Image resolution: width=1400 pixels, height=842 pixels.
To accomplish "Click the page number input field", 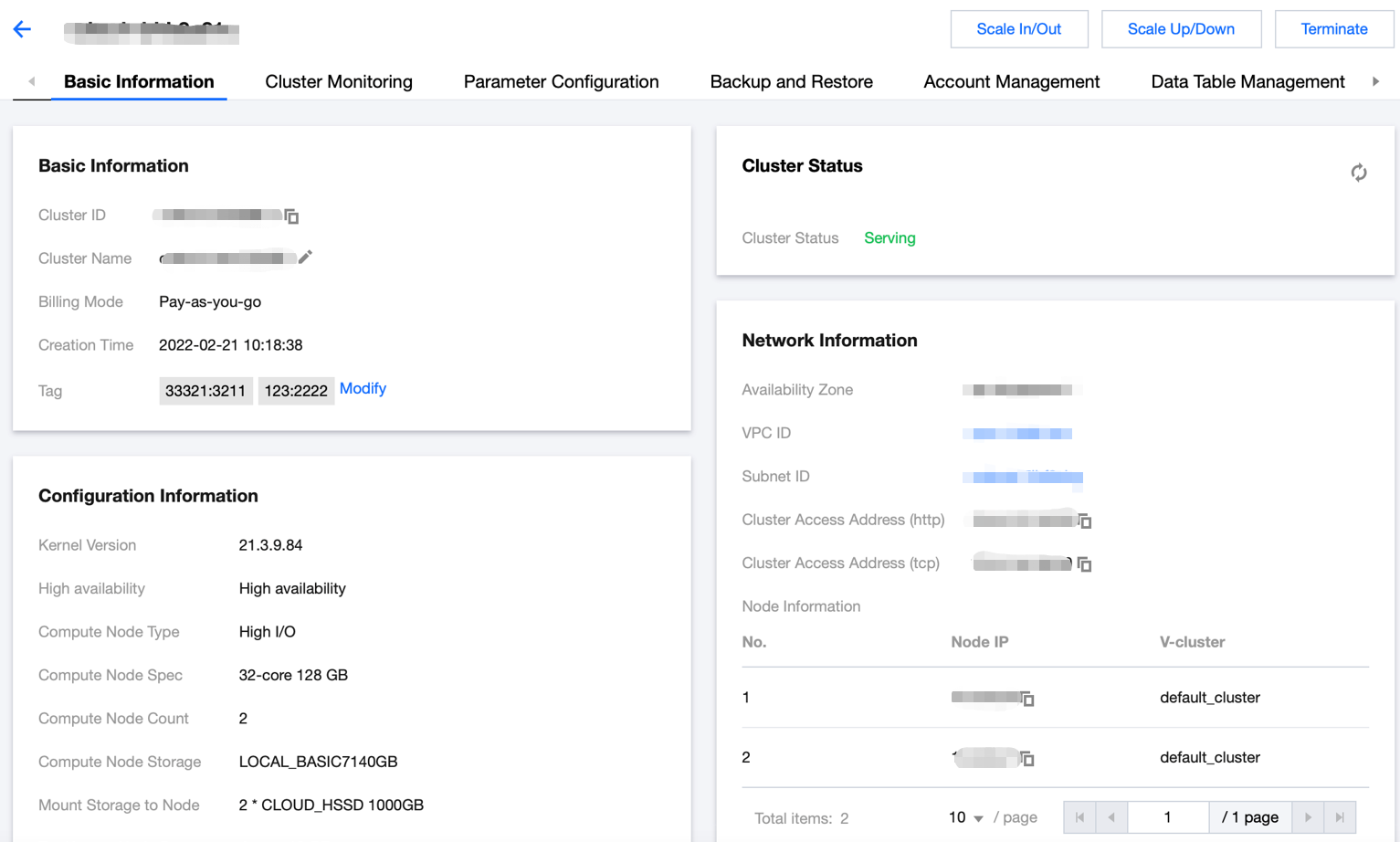I will coord(1167,817).
